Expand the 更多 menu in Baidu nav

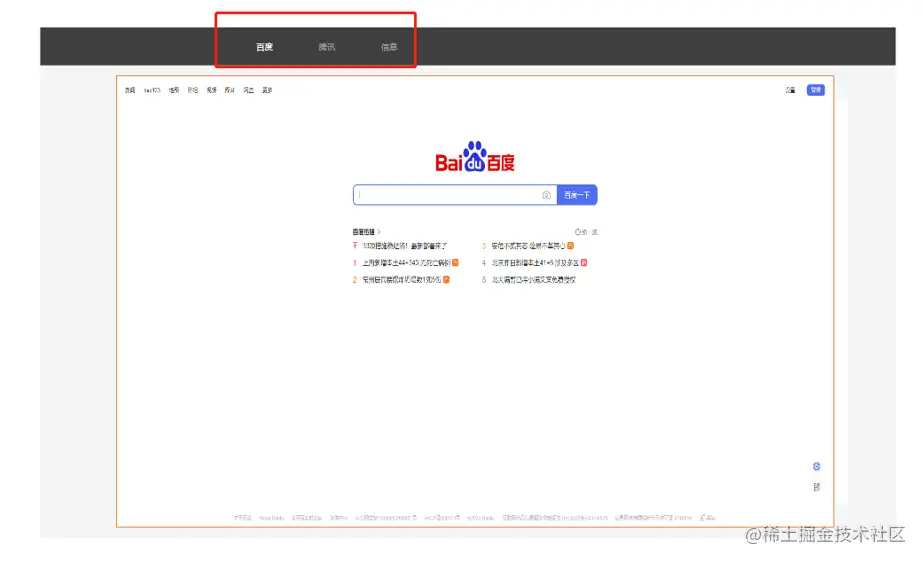[x=267, y=90]
